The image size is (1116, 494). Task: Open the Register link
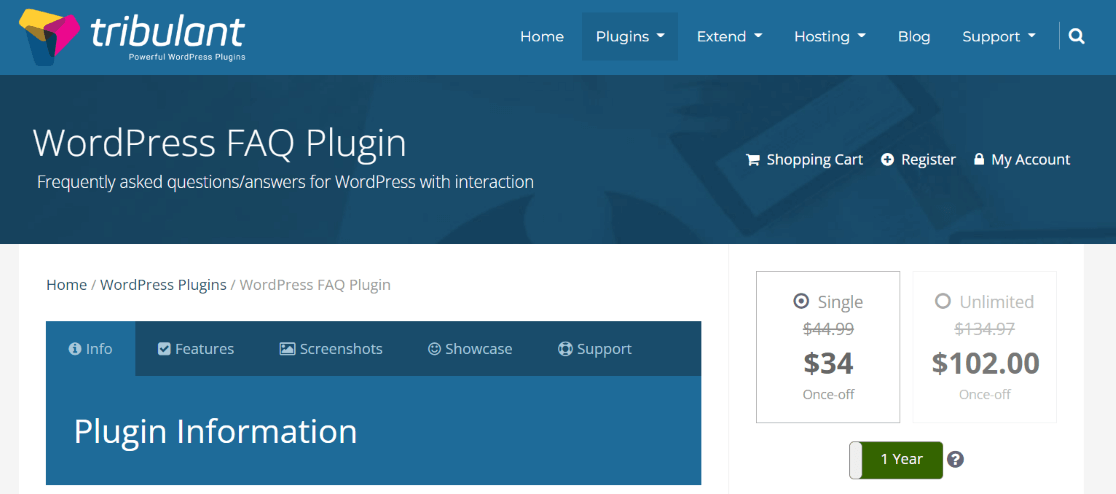[x=918, y=160]
